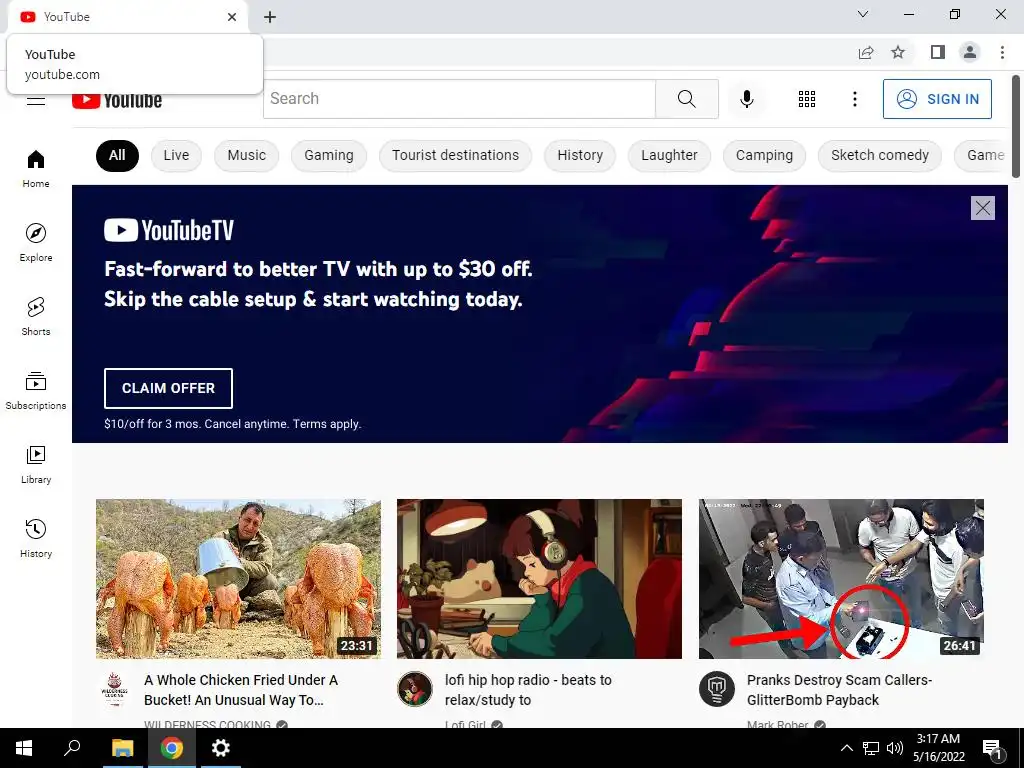The height and width of the screenshot is (768, 1024).
Task: Open the Windows Start menu
Action: click(24, 748)
